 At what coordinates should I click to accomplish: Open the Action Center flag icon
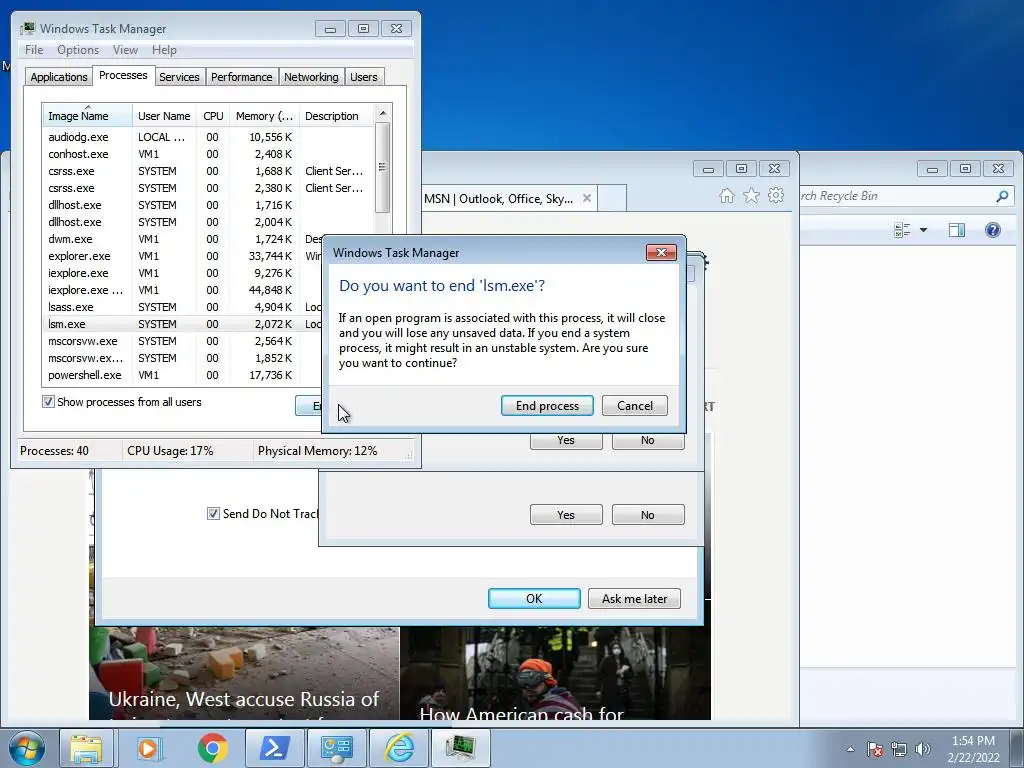(875, 749)
